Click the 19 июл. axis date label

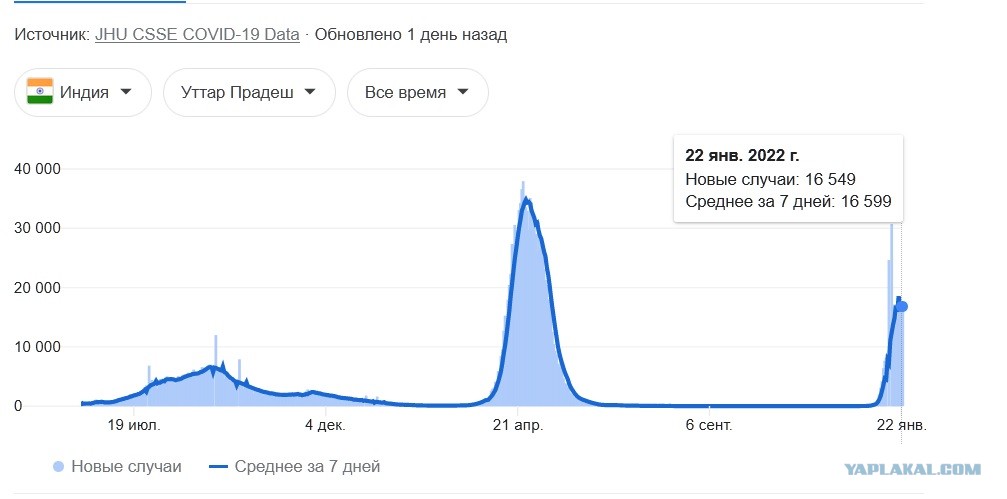click(x=134, y=426)
